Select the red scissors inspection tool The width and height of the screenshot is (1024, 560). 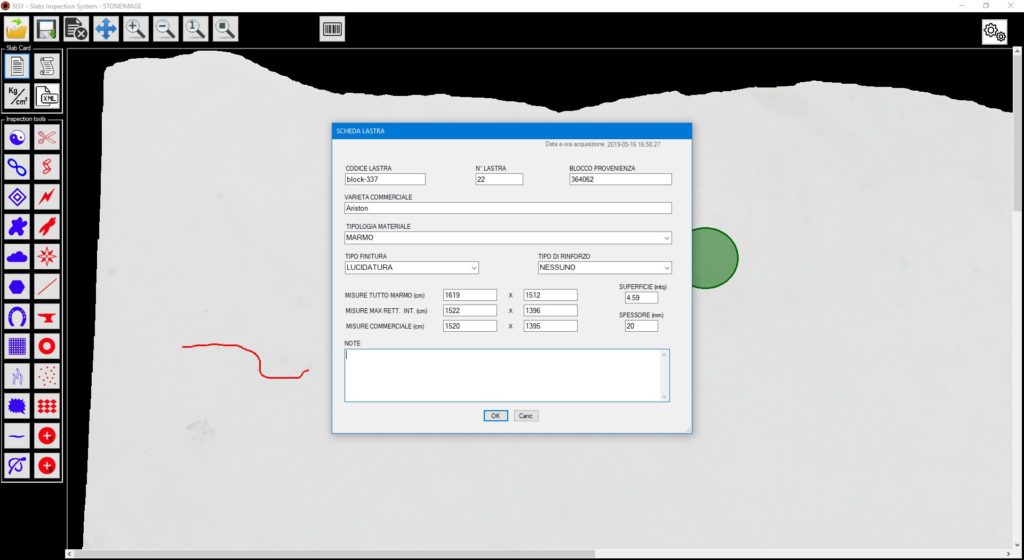pos(46,138)
